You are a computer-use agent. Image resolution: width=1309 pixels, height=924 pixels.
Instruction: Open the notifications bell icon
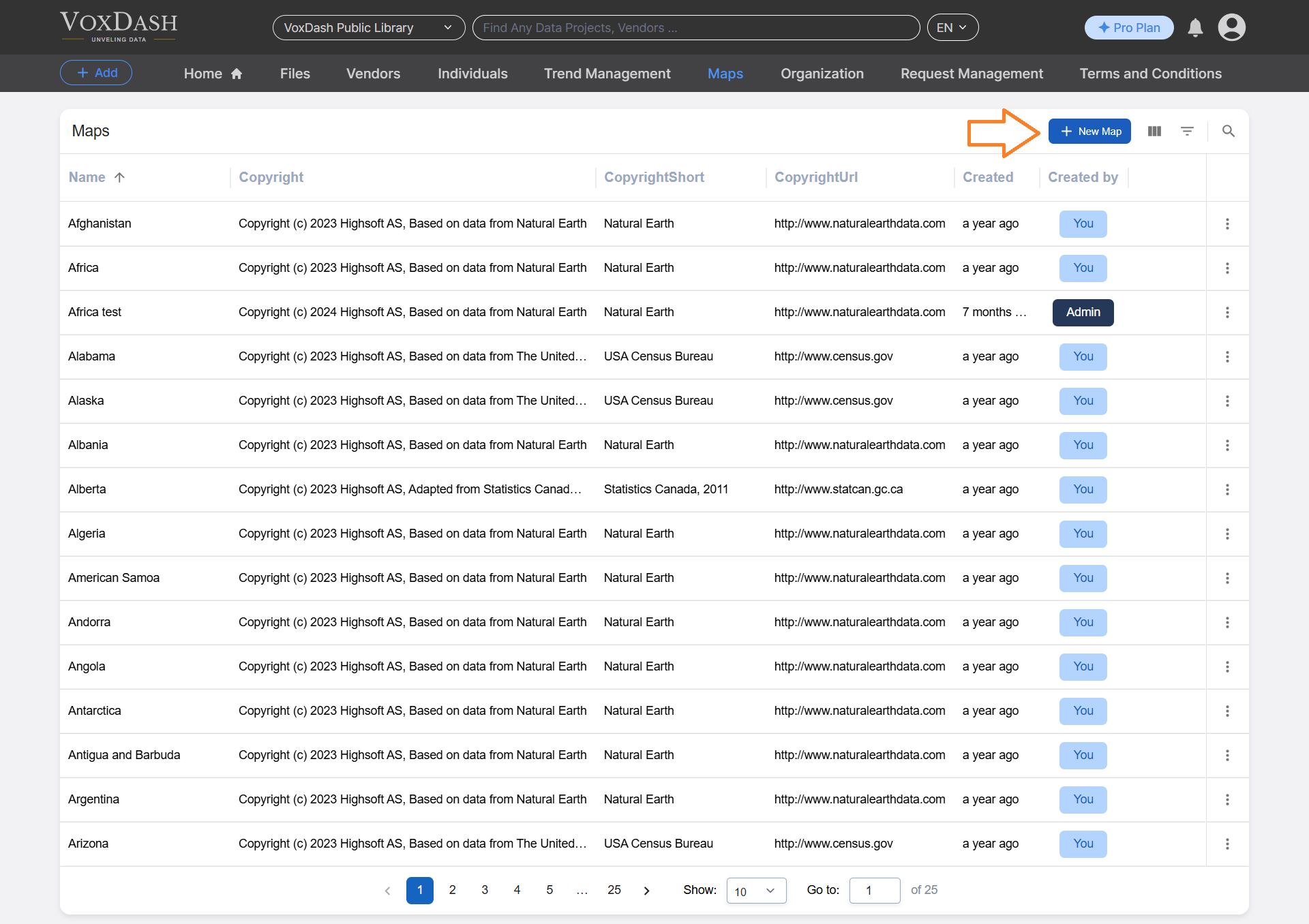point(1195,28)
